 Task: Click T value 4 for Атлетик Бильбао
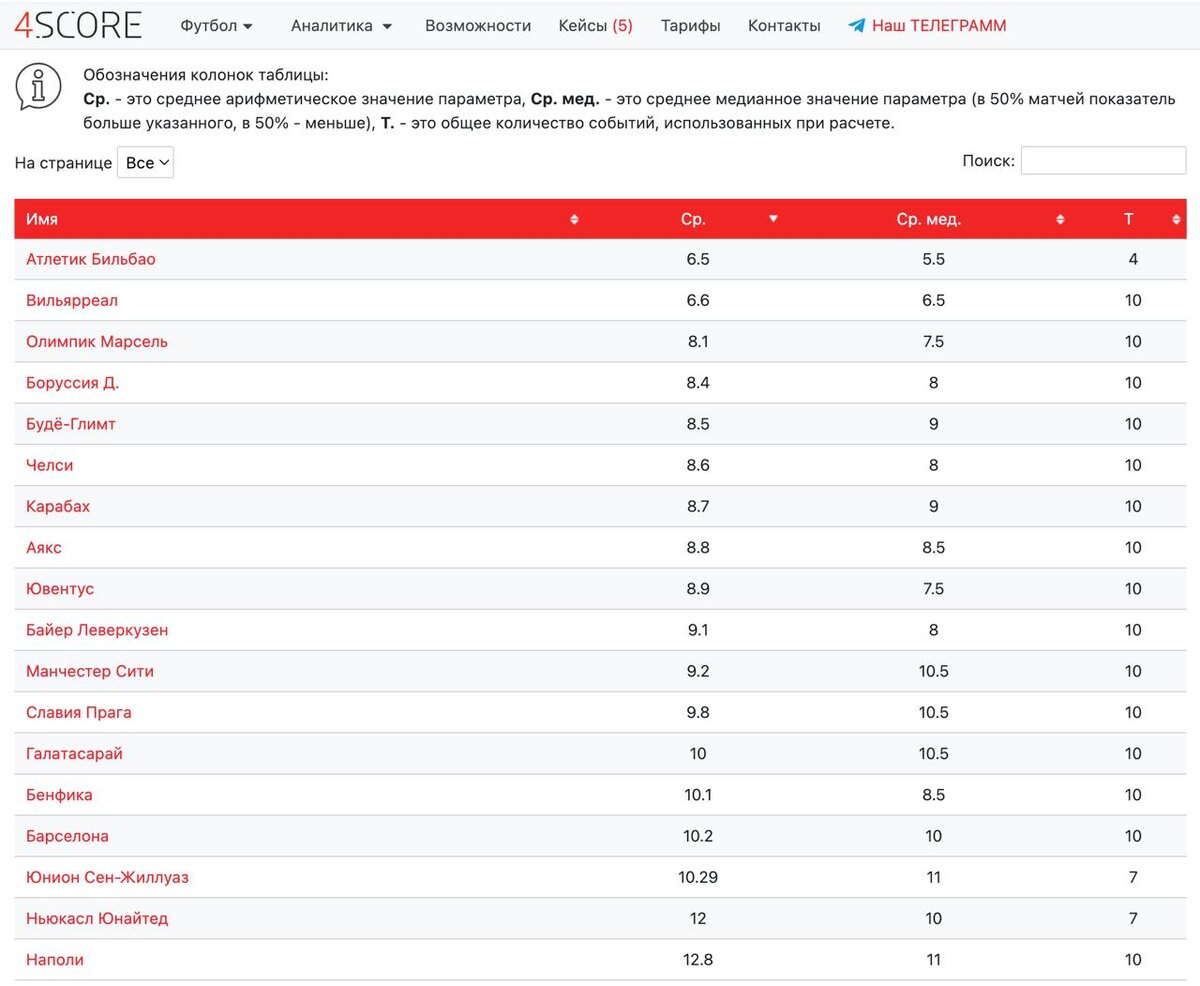[x=1133, y=259]
